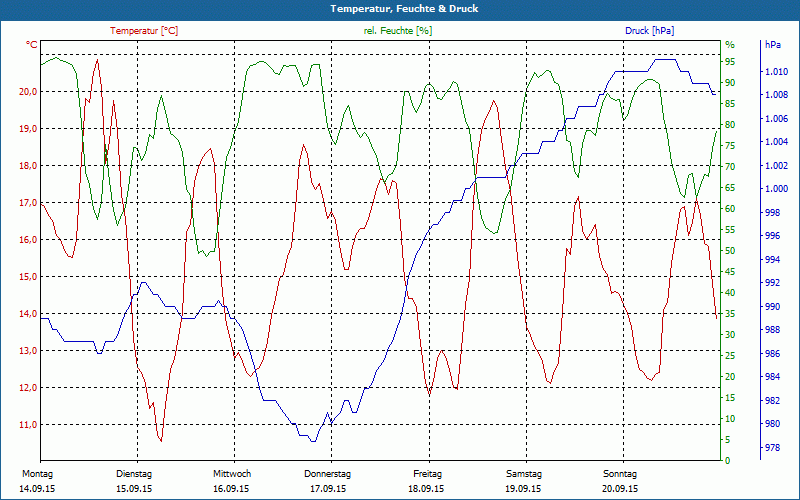Click the '1.008' pressure axis value
Screen dimensions: 800x500
coord(776,95)
